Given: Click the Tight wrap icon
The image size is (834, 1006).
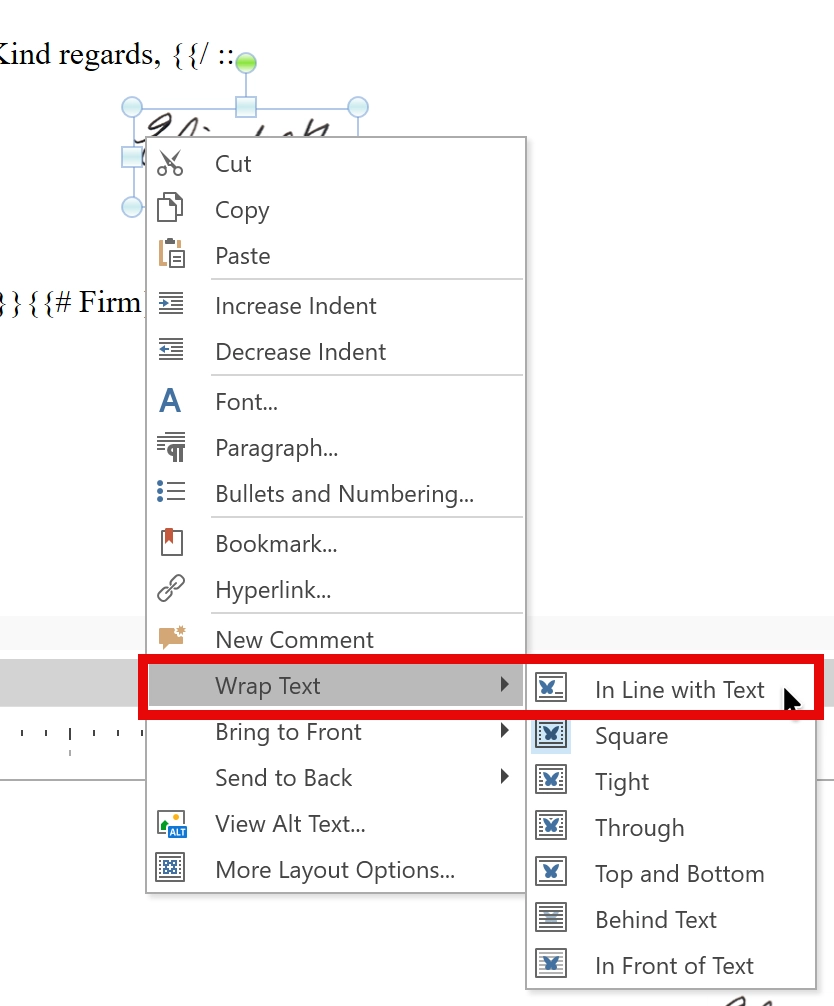Looking at the screenshot, I should pyautogui.click(x=551, y=780).
